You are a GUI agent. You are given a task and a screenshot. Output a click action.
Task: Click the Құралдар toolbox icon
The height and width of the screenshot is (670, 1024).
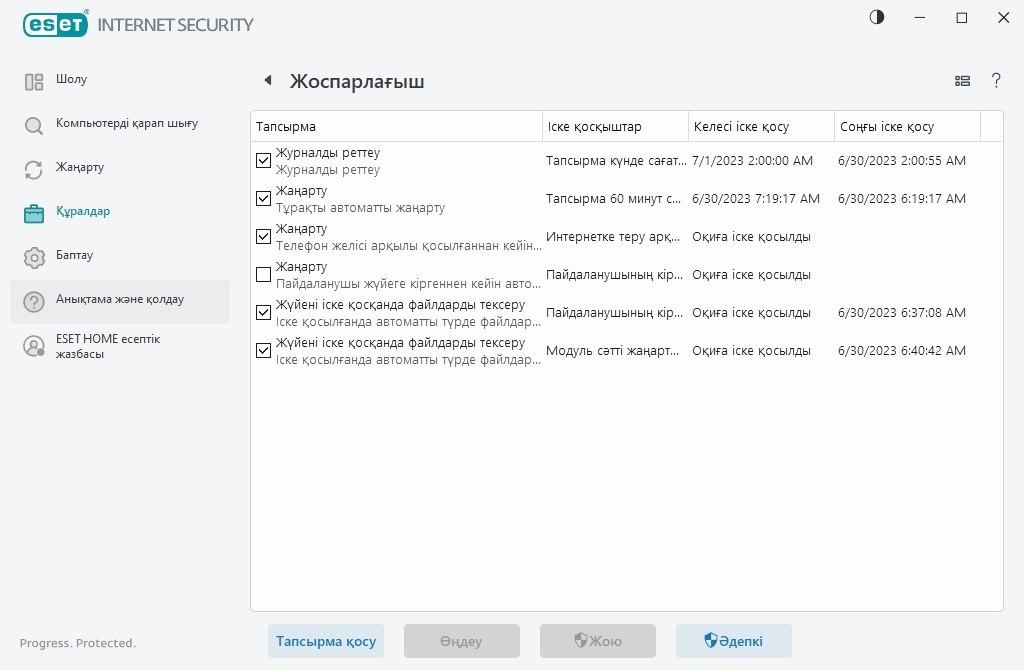(x=34, y=213)
